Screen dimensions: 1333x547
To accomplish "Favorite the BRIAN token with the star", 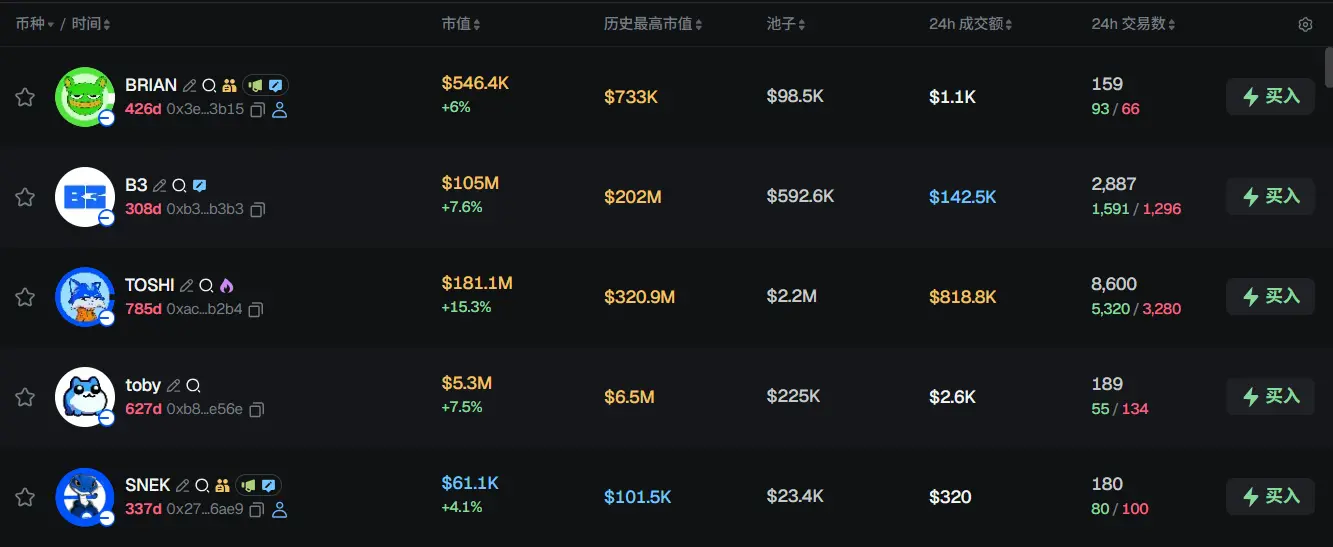I will [x=25, y=97].
